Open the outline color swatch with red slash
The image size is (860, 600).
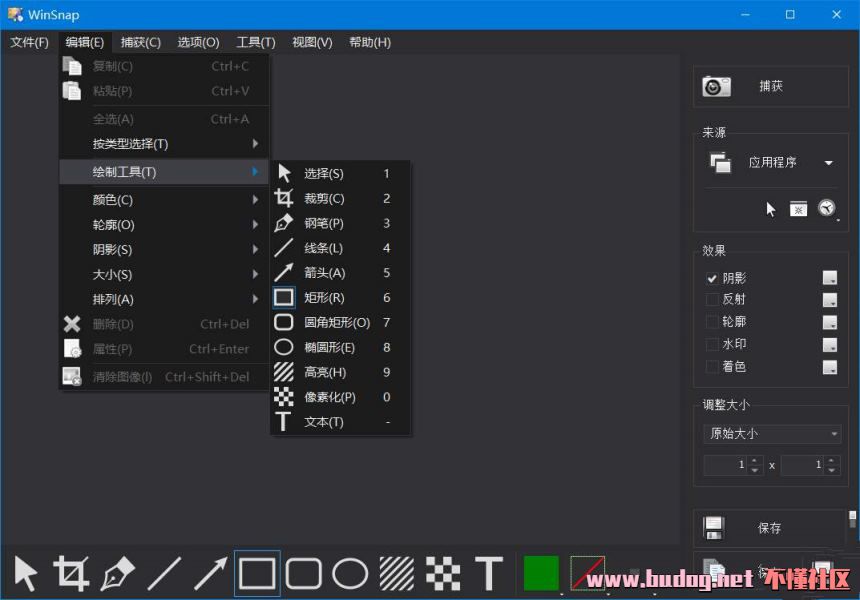coord(587,574)
